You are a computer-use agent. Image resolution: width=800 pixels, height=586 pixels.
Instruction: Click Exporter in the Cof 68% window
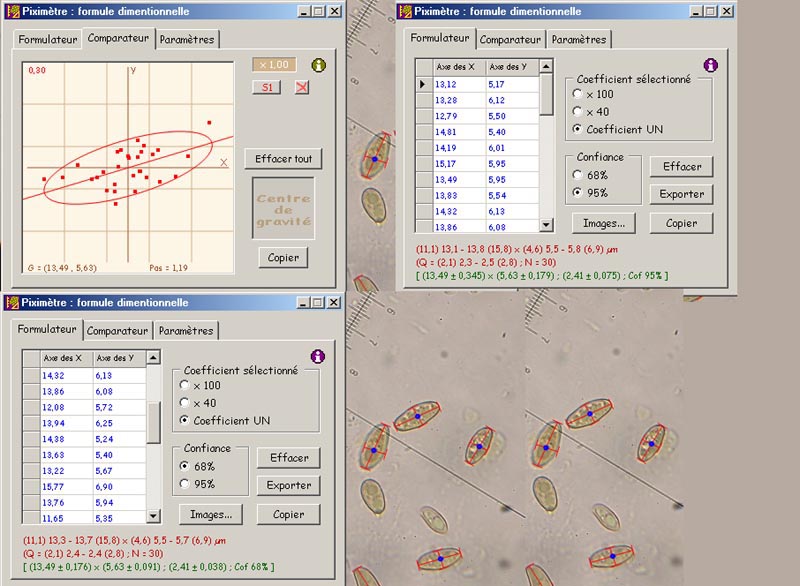289,486
